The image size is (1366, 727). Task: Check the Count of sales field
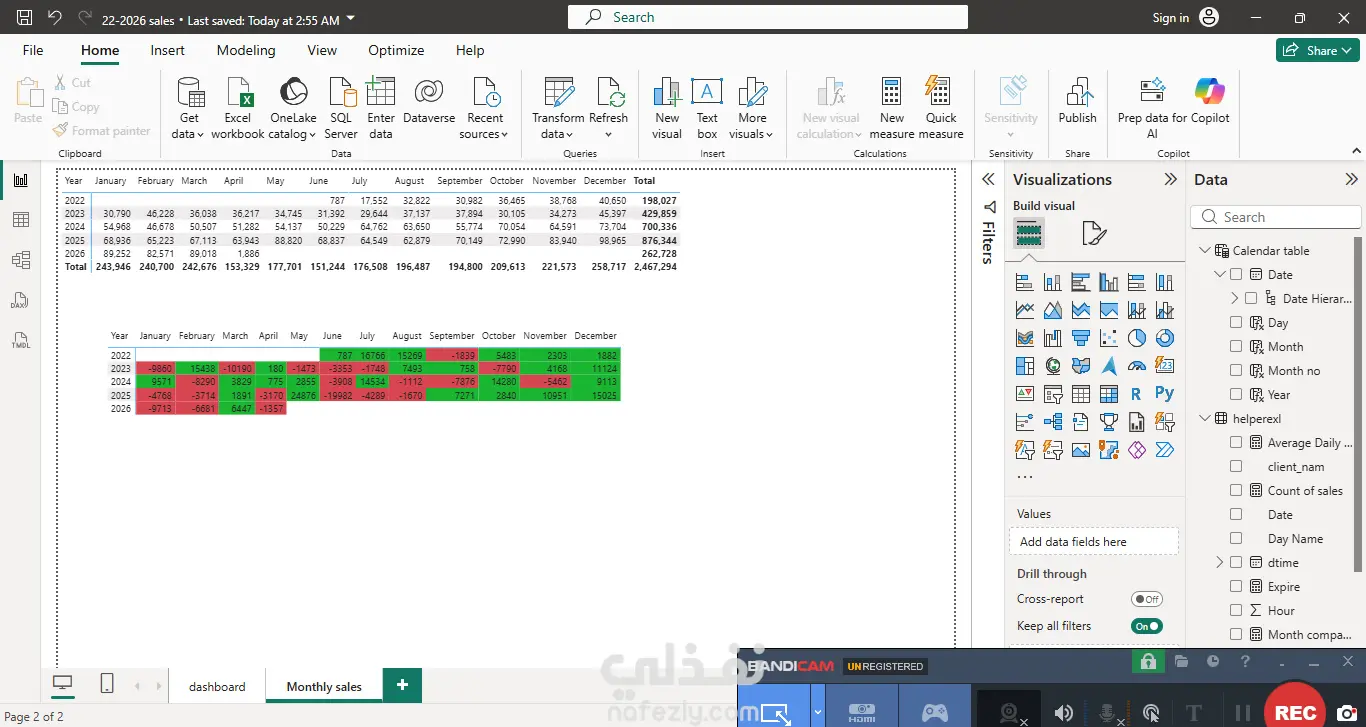coord(1236,490)
